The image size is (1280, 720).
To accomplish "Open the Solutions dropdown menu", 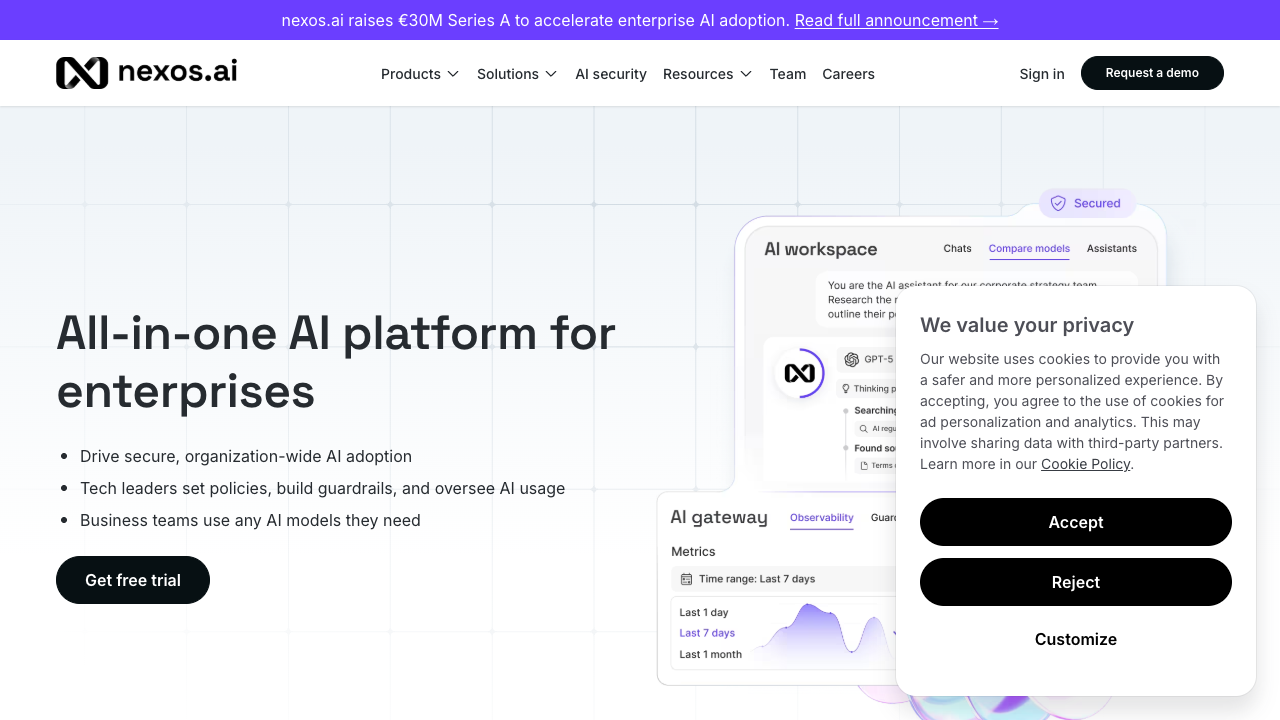I will coord(516,74).
